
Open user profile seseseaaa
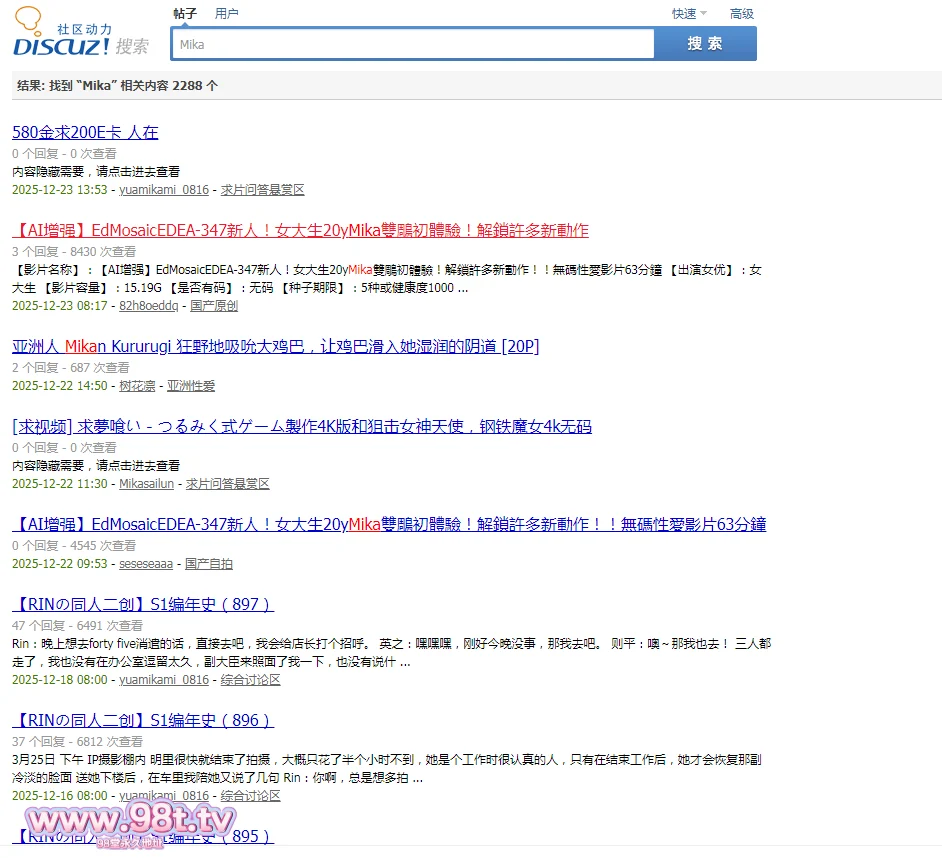[x=146, y=564]
